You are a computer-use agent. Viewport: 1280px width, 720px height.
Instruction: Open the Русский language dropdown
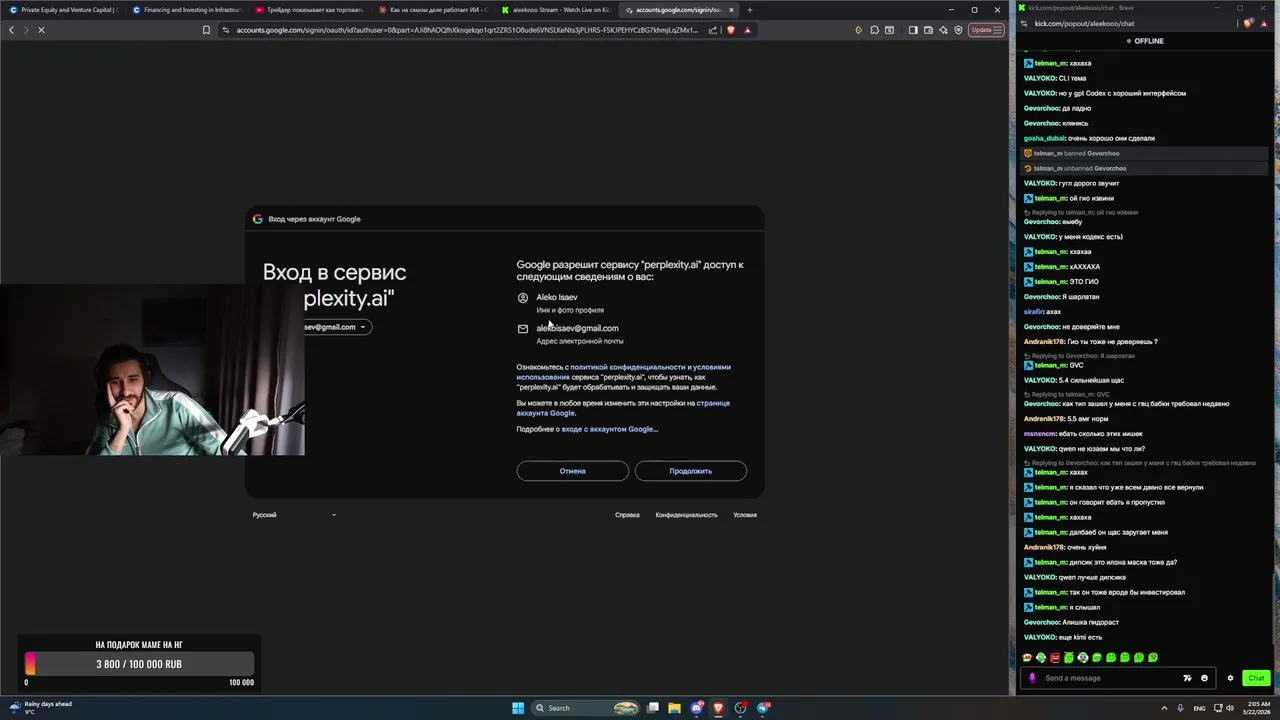[295, 515]
